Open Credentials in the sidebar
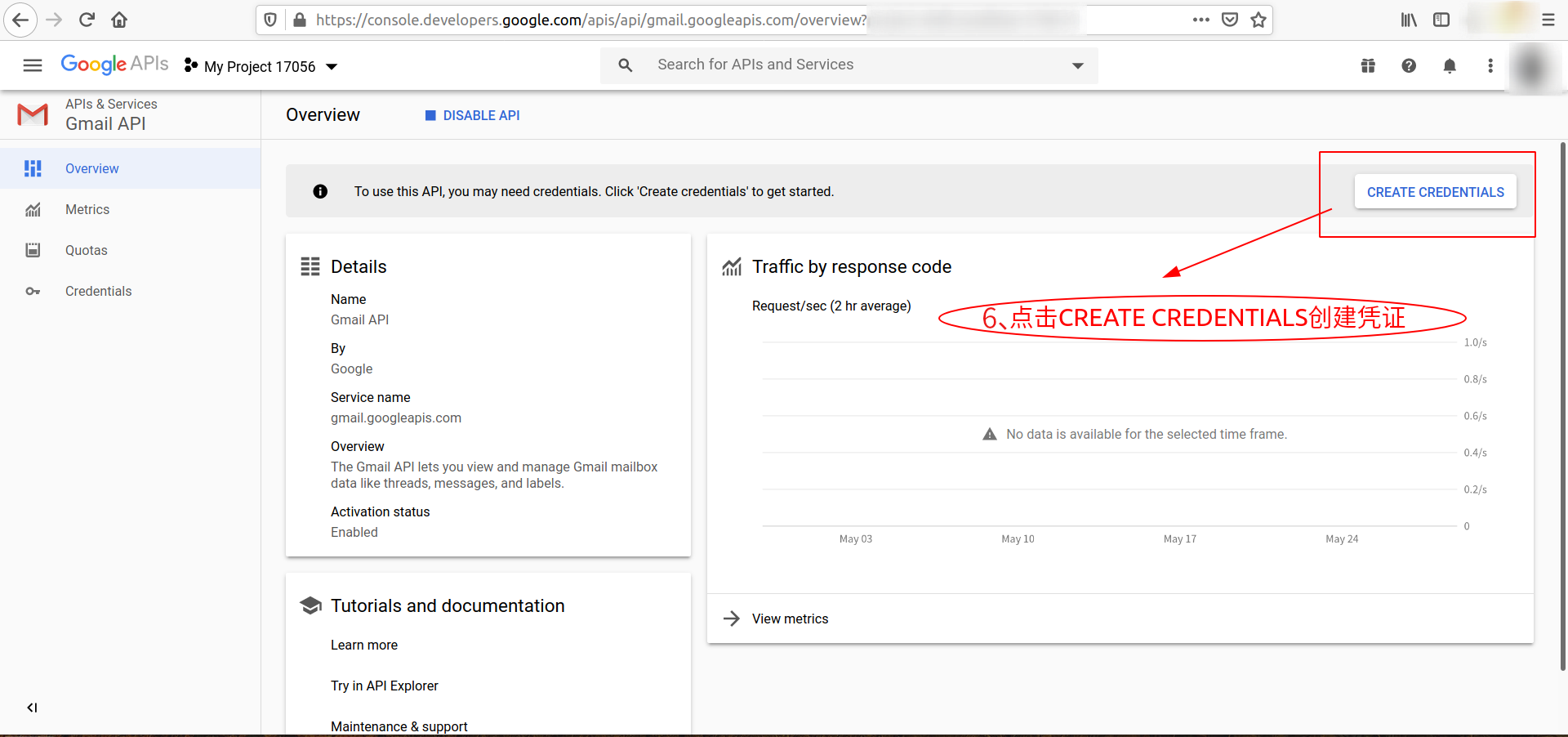This screenshot has height=737, width=1568. 131,291
